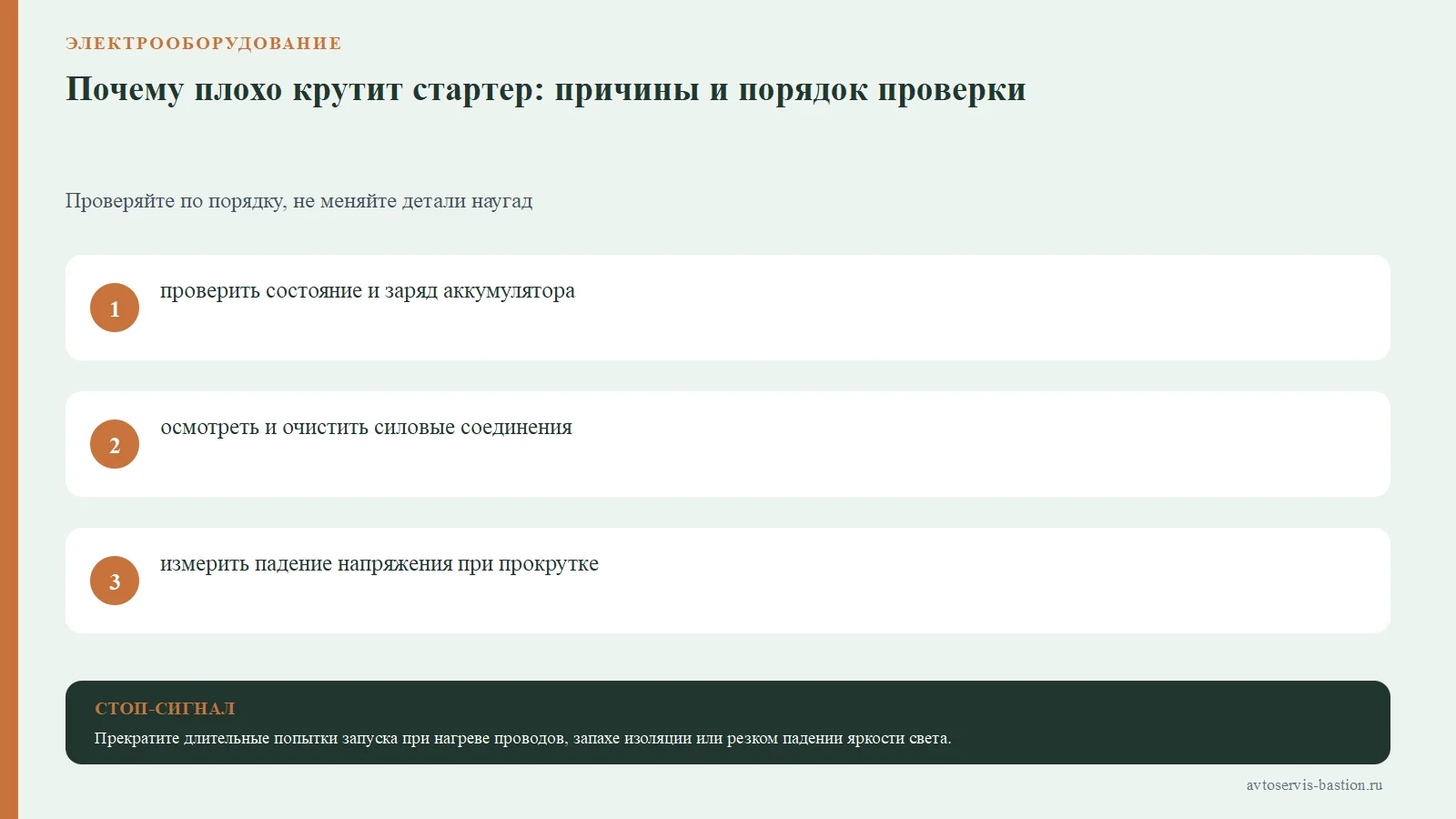This screenshot has width=1456, height=819.
Task: Open the avtoservis-bastion.ru link
Action: click(x=1314, y=784)
